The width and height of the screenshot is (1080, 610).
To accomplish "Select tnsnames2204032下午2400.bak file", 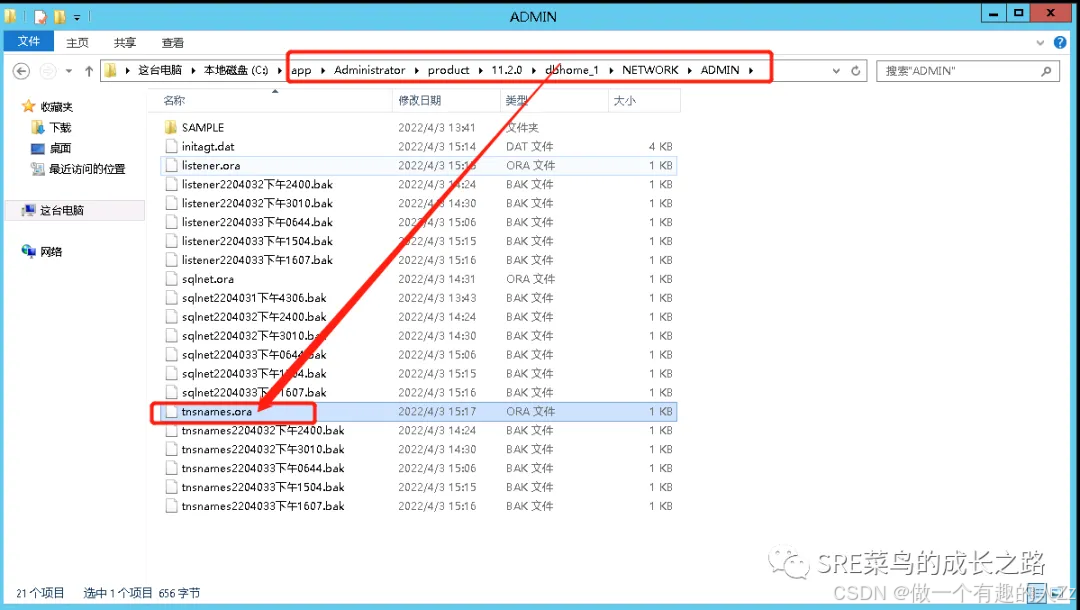I will point(419,430).
